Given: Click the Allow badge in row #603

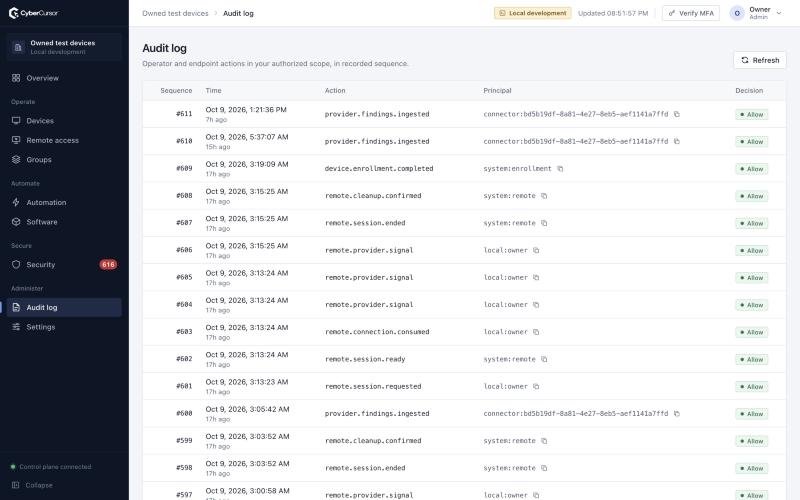Looking at the screenshot, I should (752, 332).
